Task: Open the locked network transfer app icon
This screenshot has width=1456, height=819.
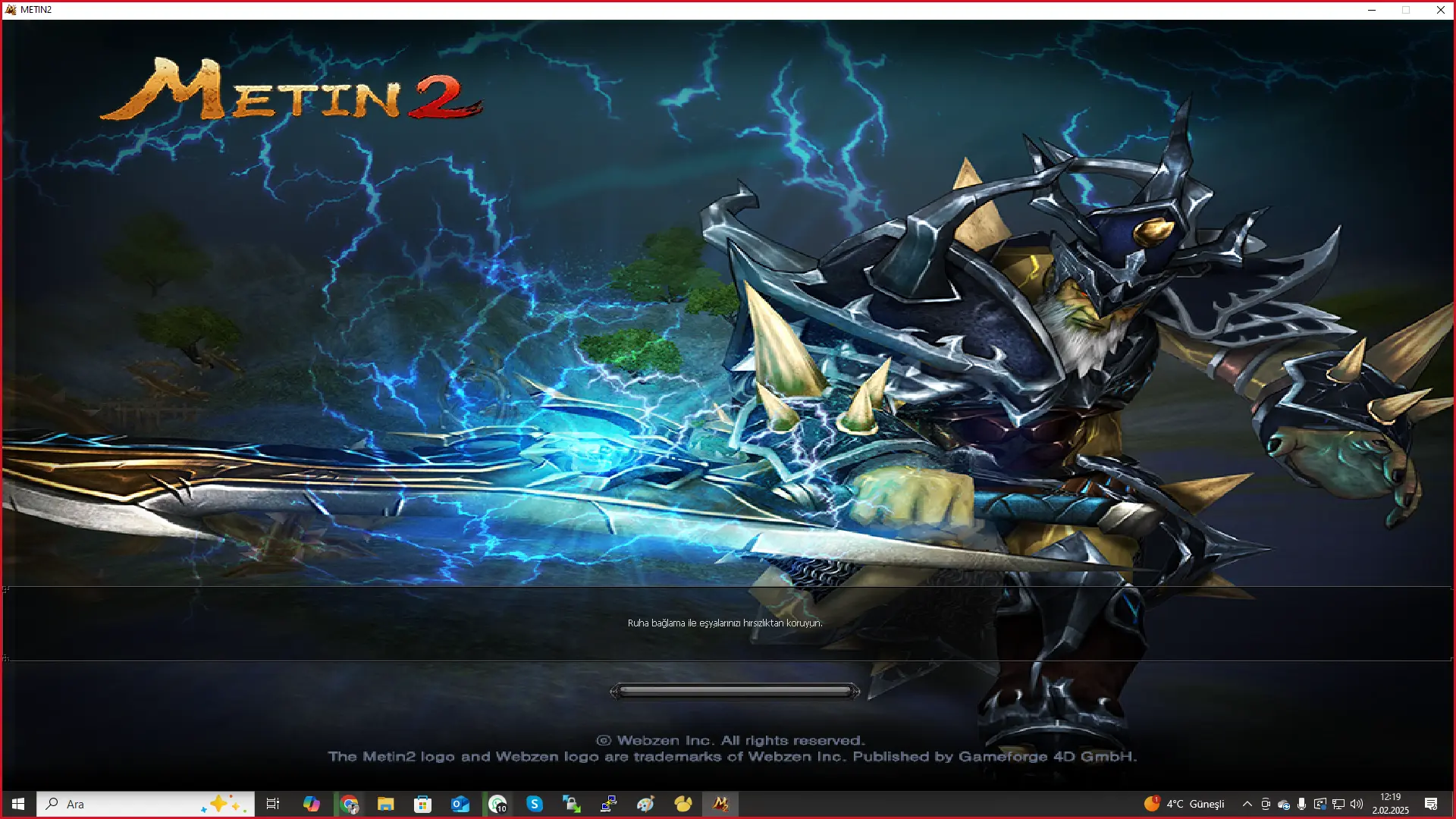Action: [572, 804]
